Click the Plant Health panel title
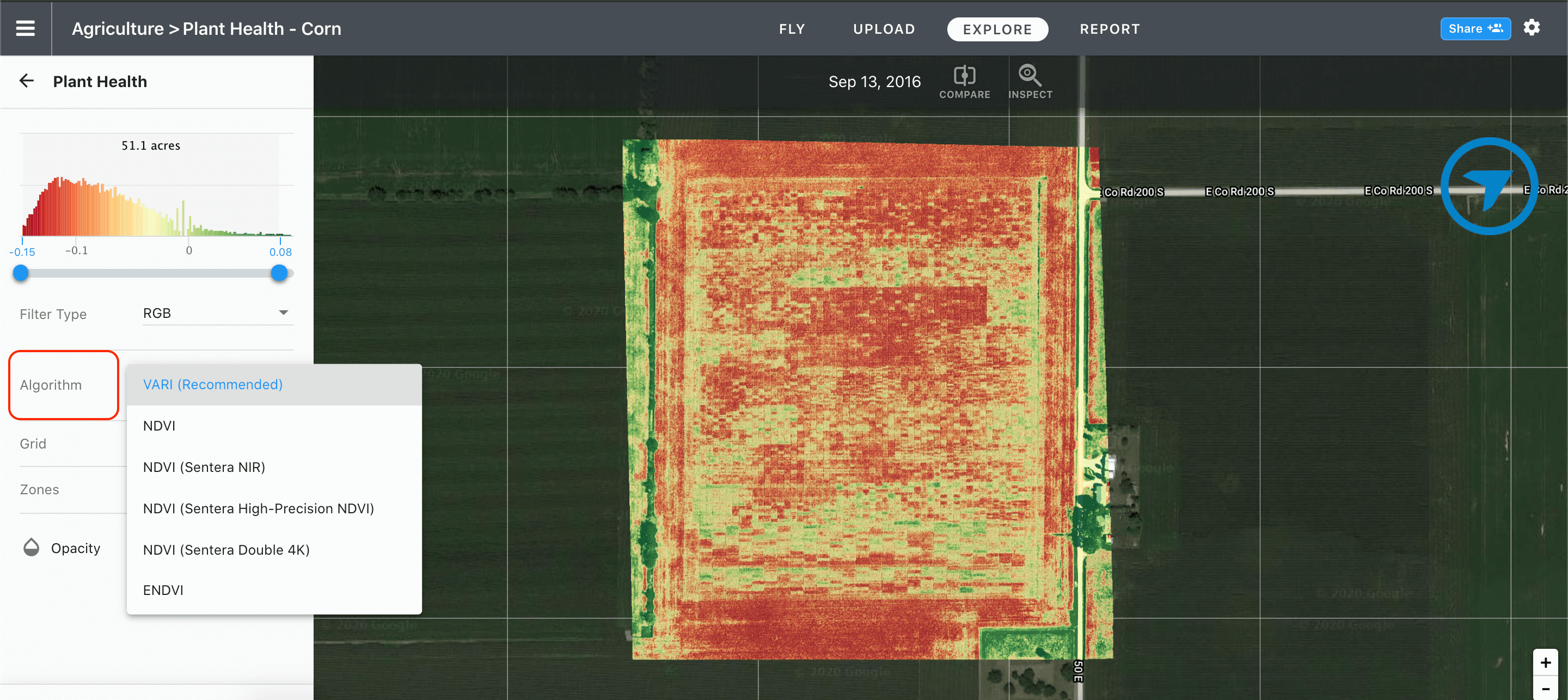The image size is (1568, 700). (100, 82)
